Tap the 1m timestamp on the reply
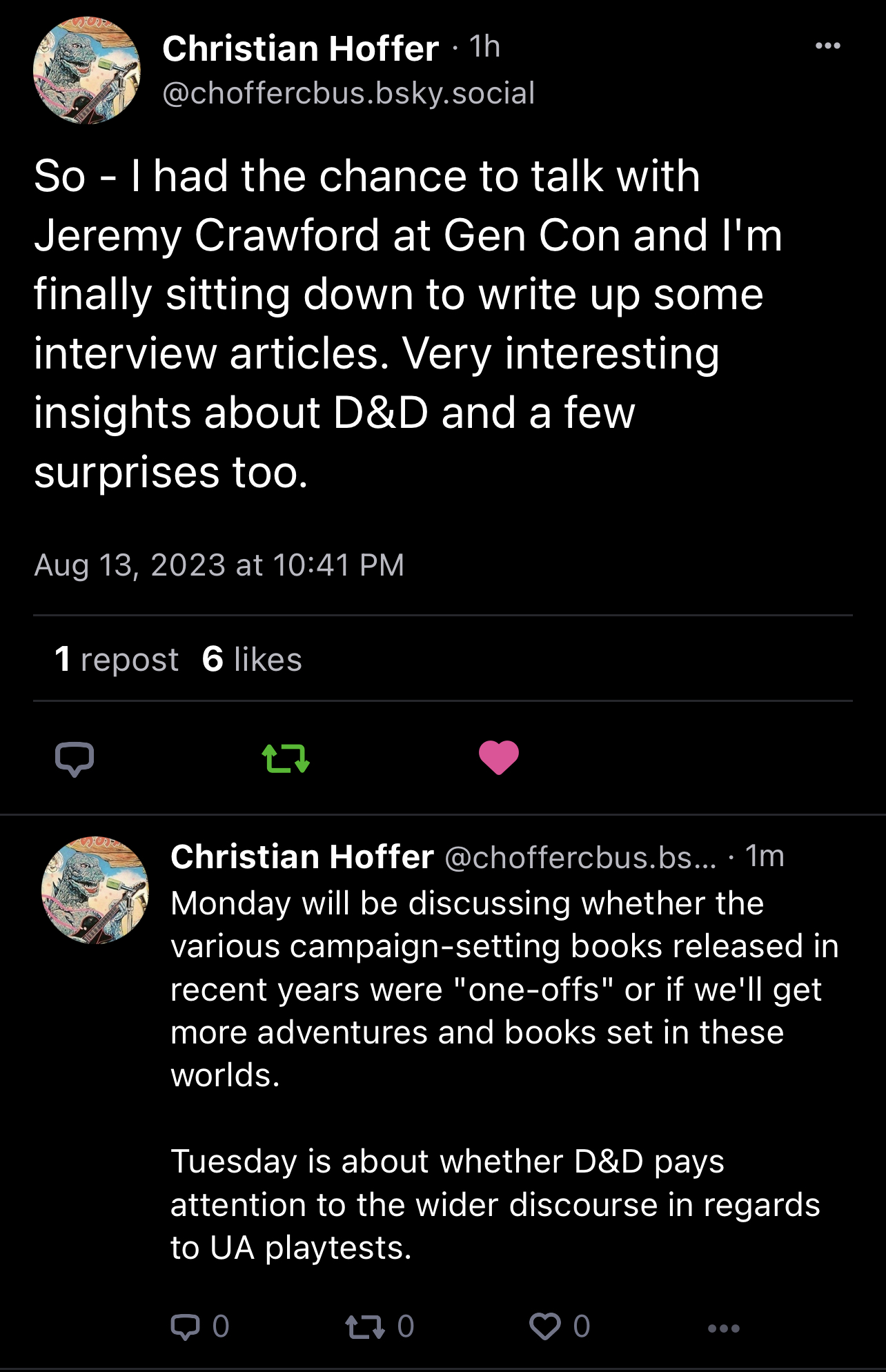The image size is (886, 1372). click(765, 856)
